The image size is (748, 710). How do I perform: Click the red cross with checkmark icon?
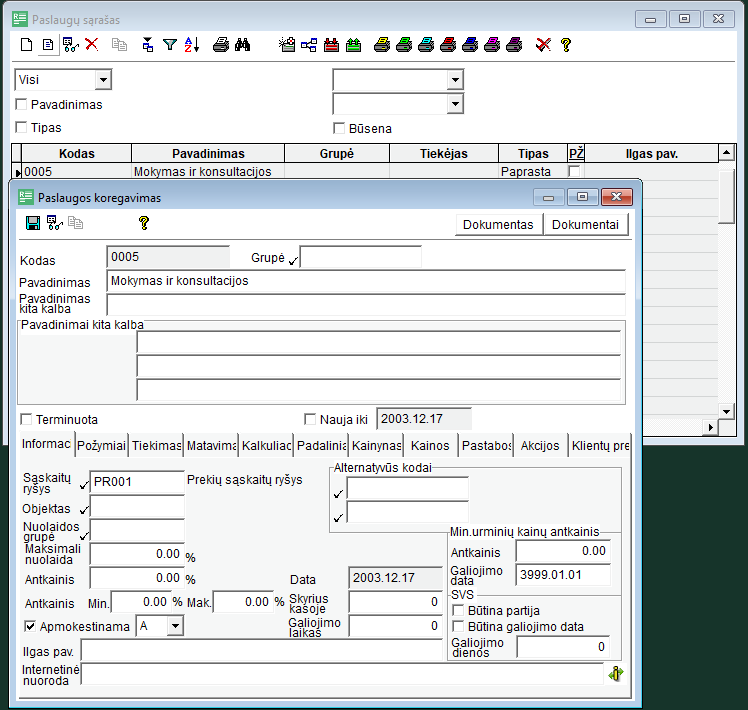(x=543, y=45)
